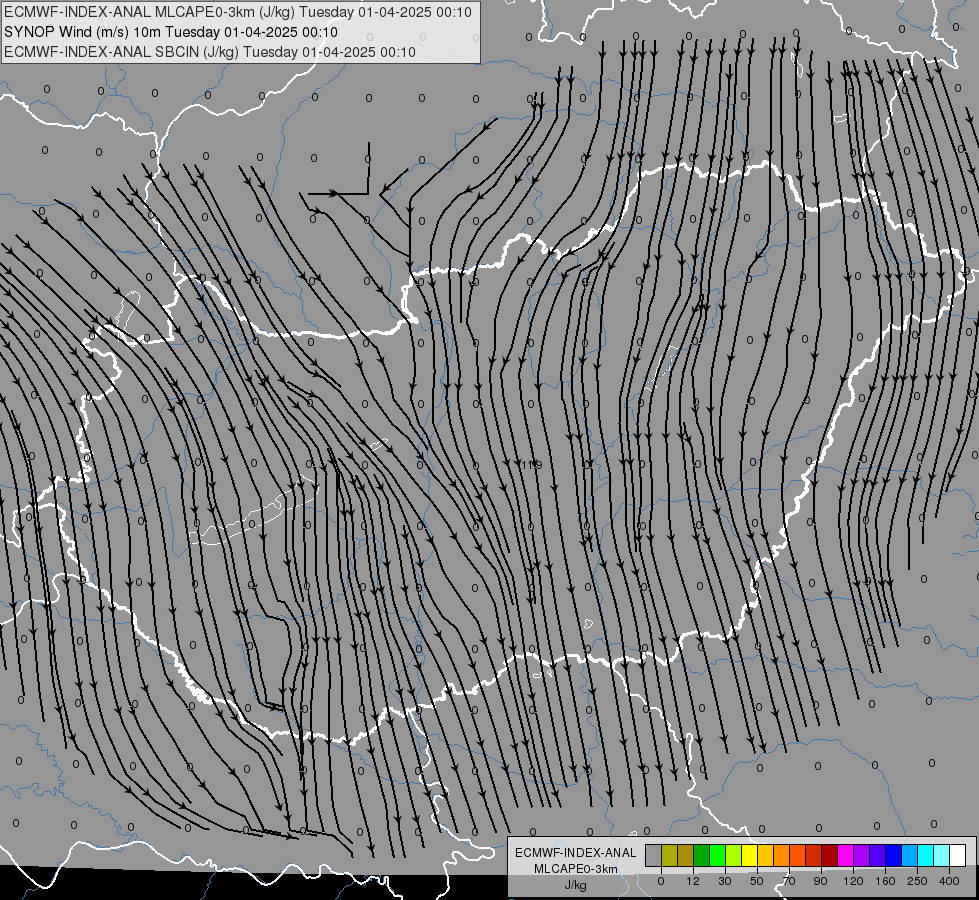Click the magenta legend swatch
The image size is (979, 900).
[845, 855]
